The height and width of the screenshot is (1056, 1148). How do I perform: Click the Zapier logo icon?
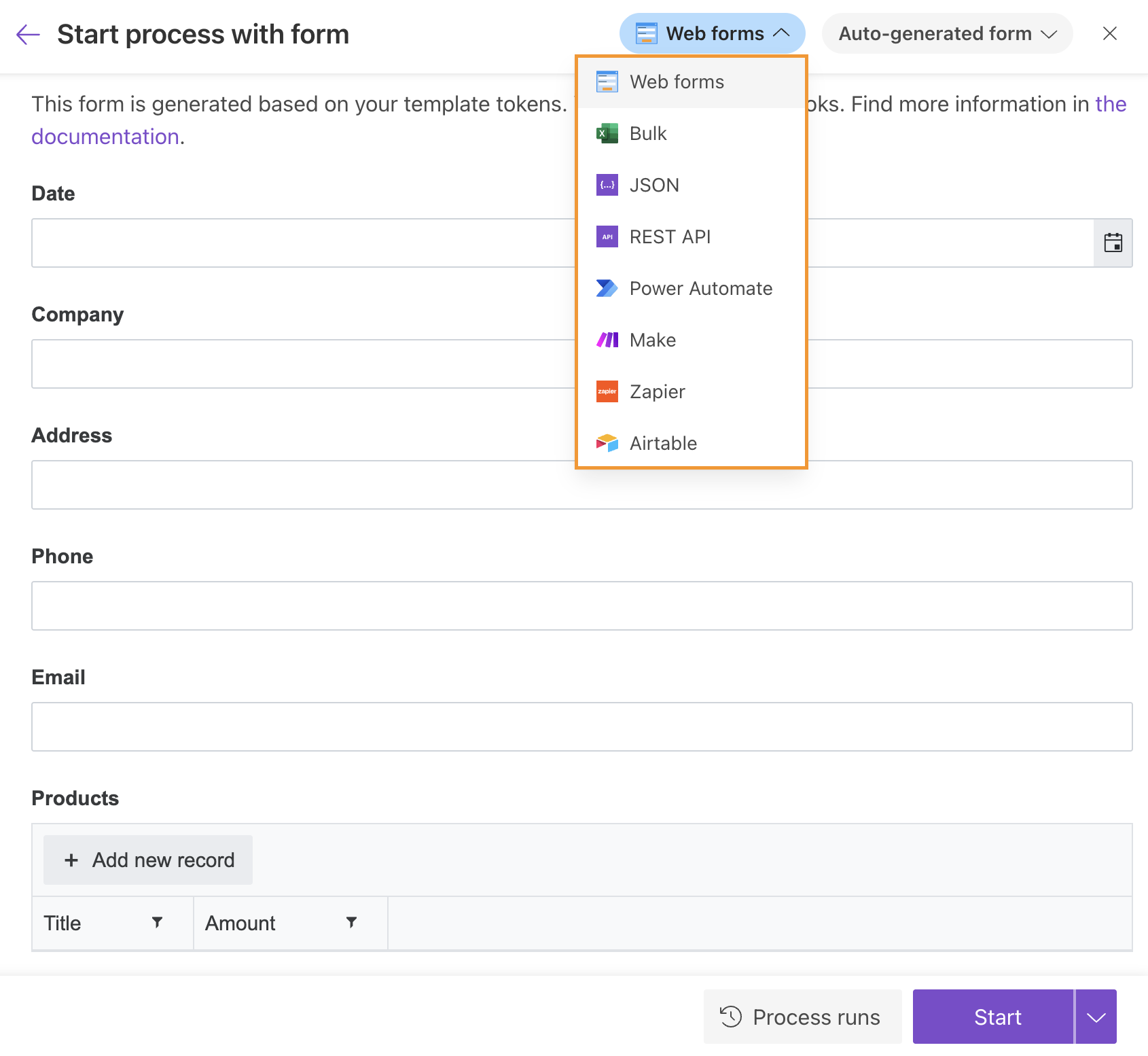coord(607,391)
